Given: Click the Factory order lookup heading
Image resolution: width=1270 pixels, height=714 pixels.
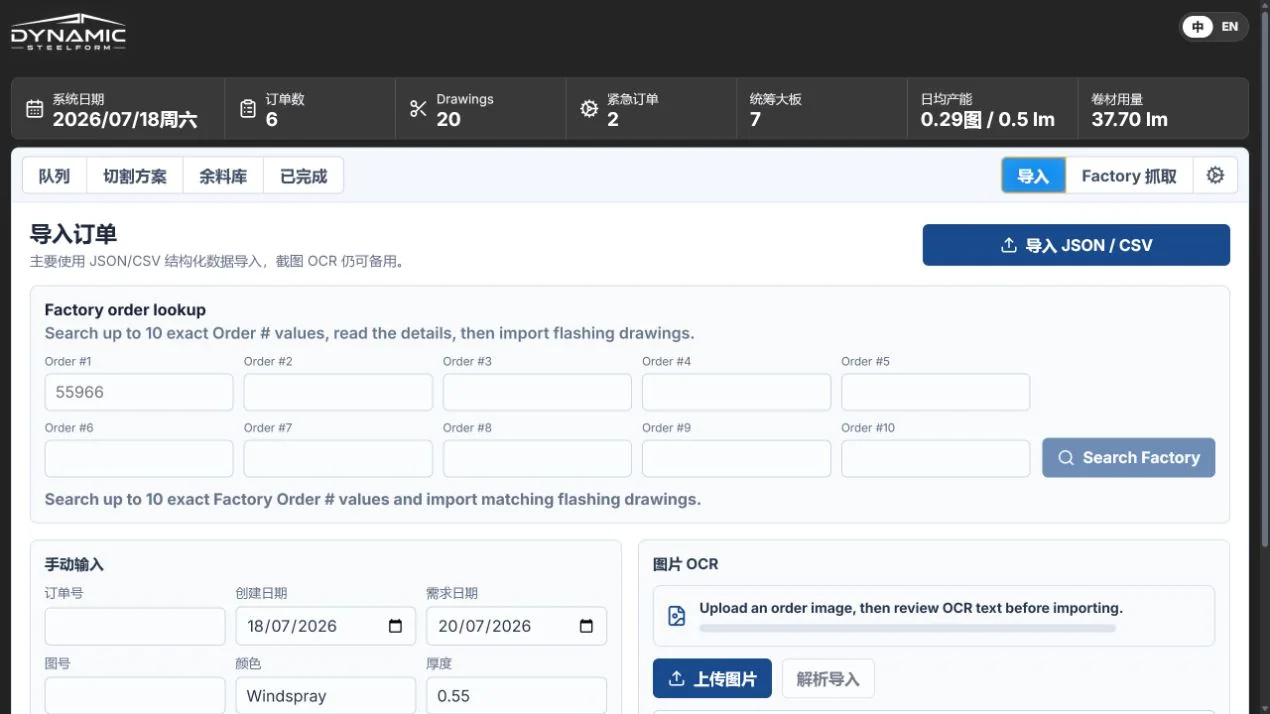Looking at the screenshot, I should click(x=125, y=310).
